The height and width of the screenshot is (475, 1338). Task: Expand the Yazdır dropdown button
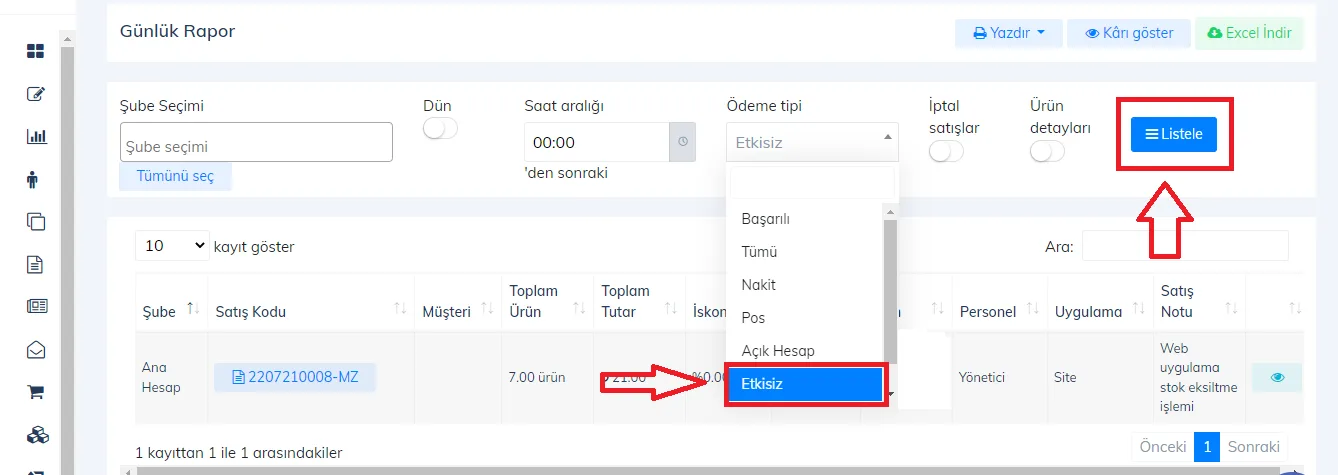pyautogui.click(x=1008, y=33)
